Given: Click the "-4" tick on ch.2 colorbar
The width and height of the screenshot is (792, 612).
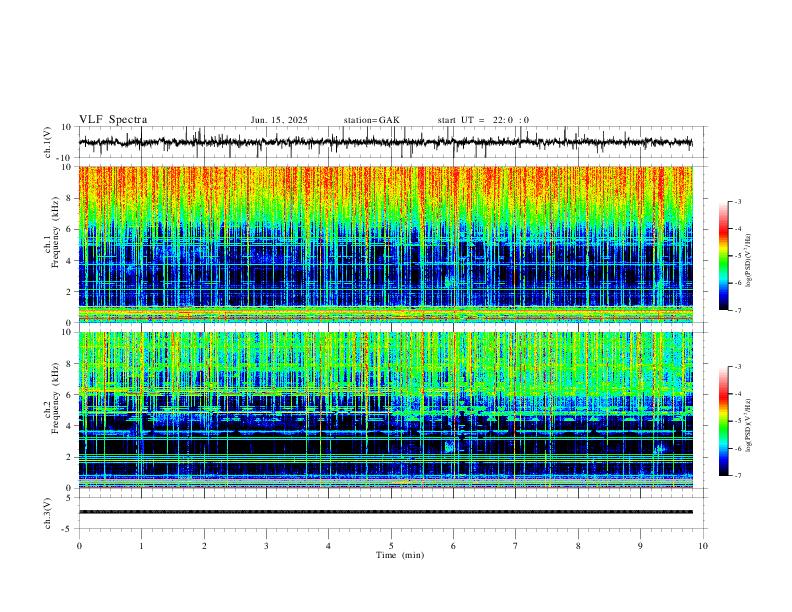Looking at the screenshot, I should (x=737, y=394).
